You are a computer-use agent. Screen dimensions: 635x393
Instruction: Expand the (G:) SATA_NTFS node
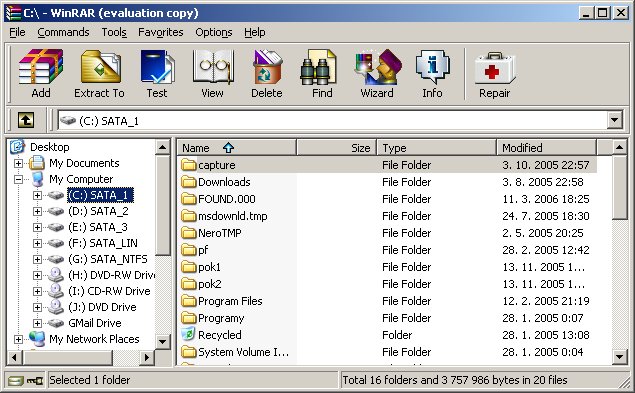37,259
